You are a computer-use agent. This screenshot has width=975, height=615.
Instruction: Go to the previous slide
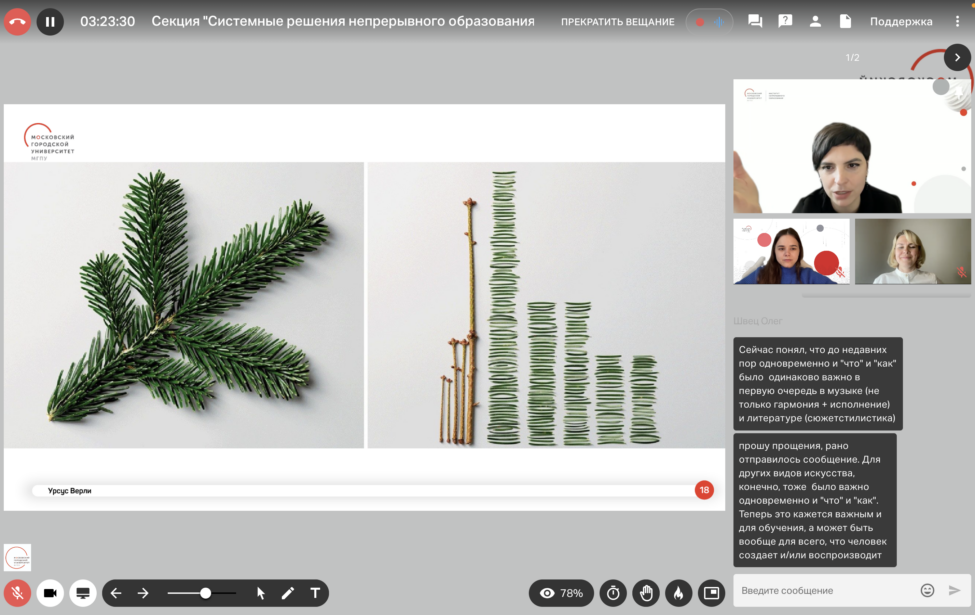coord(116,593)
